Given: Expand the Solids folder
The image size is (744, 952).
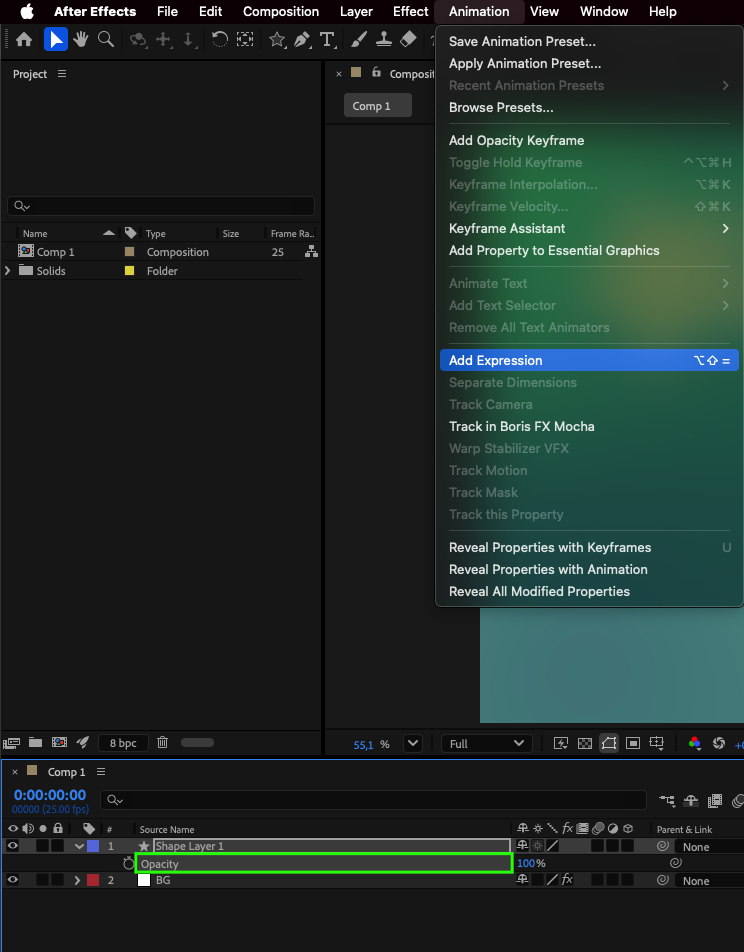Looking at the screenshot, I should [x=8, y=270].
